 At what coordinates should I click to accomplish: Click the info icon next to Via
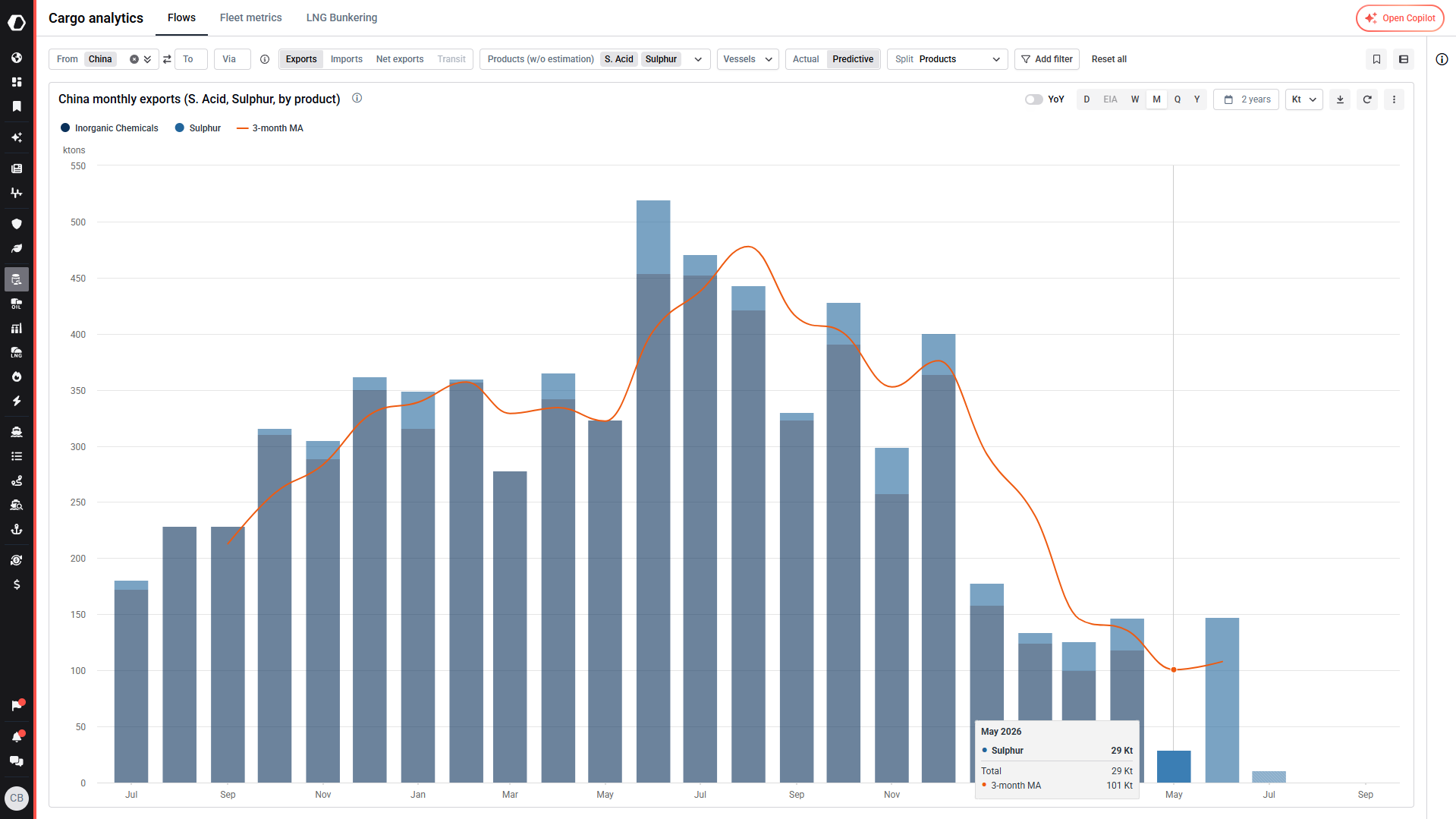(265, 59)
